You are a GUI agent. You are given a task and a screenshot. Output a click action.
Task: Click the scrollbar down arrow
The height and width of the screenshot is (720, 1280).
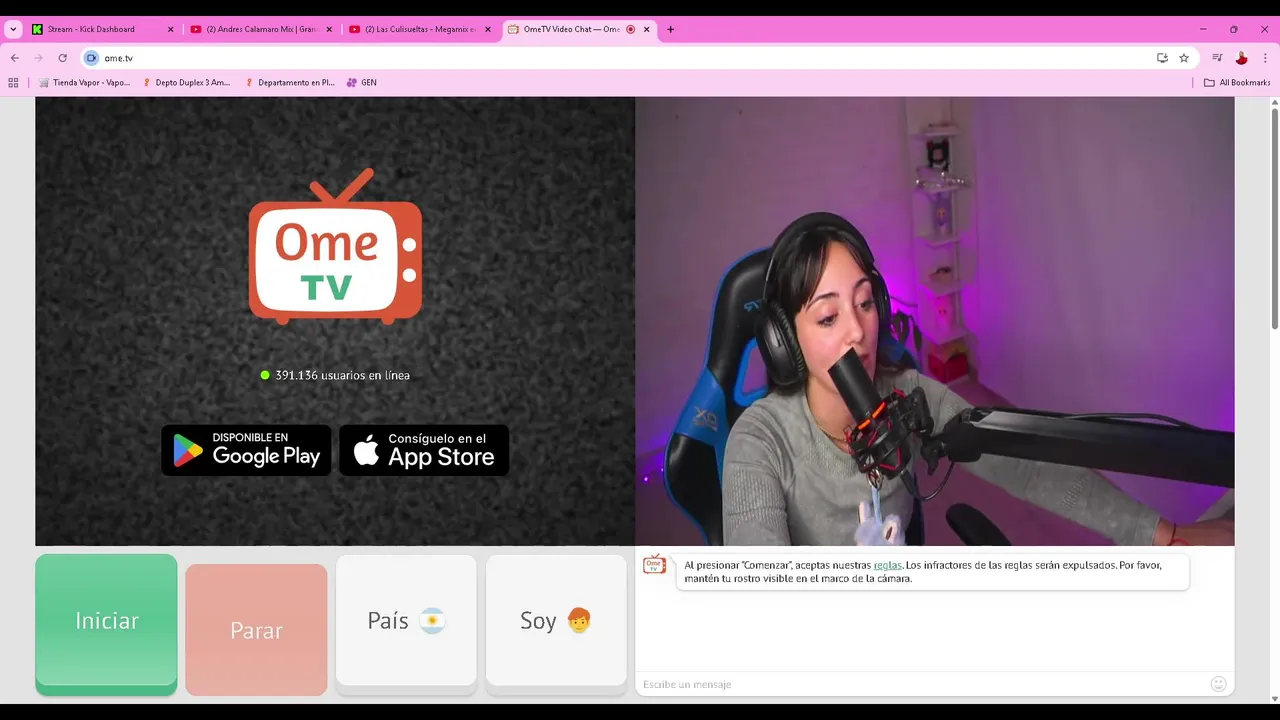click(1275, 698)
